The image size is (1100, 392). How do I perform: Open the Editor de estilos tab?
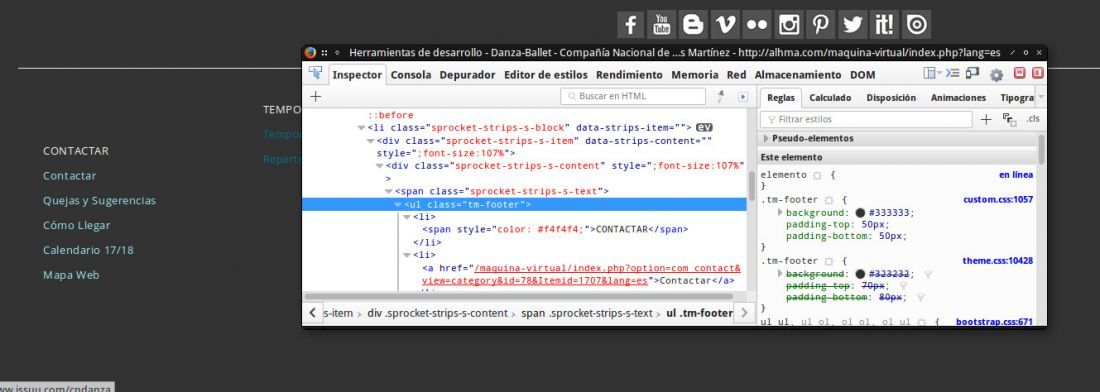546,74
